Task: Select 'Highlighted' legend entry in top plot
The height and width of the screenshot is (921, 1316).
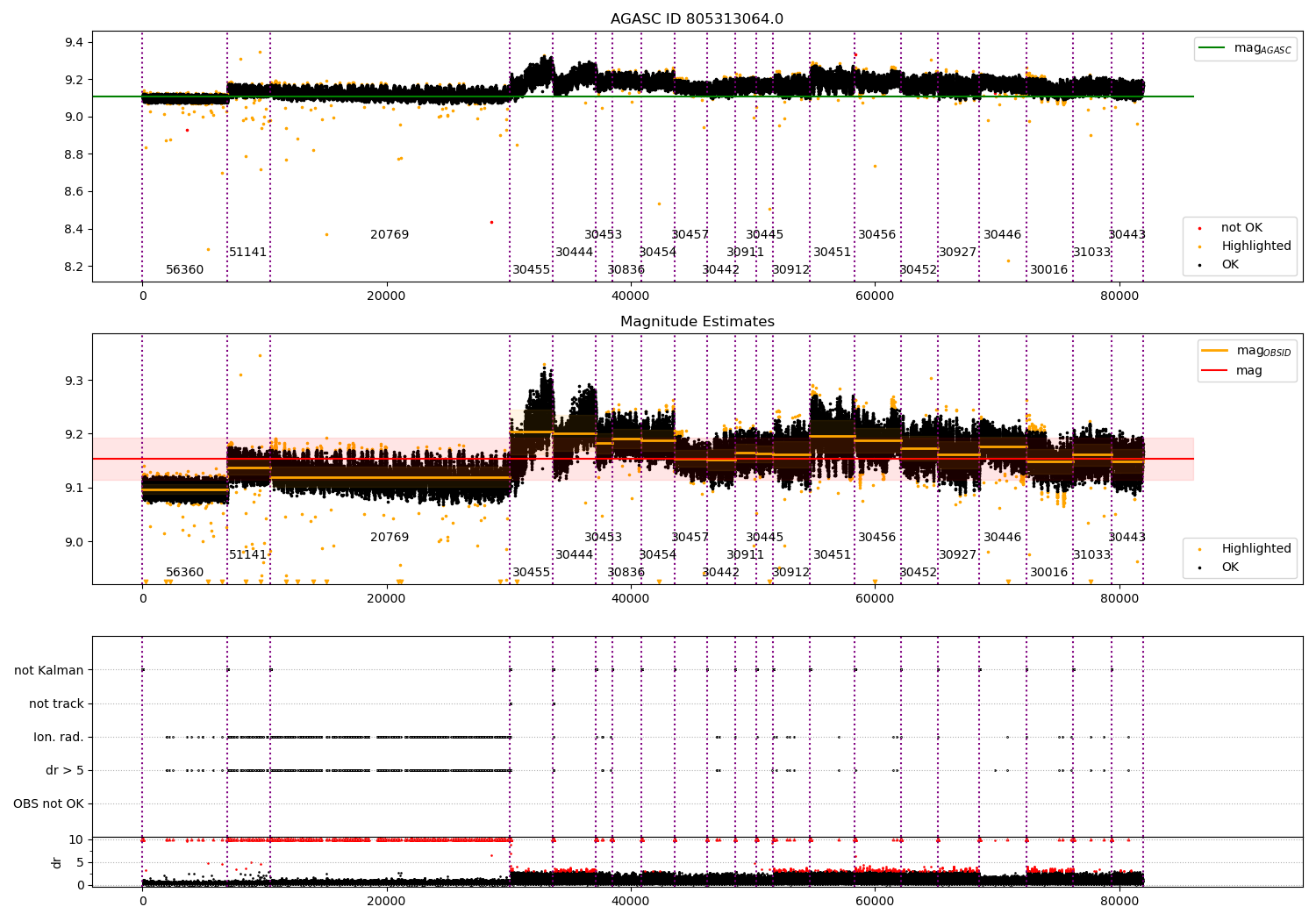Action: pyautogui.click(x=1255, y=246)
